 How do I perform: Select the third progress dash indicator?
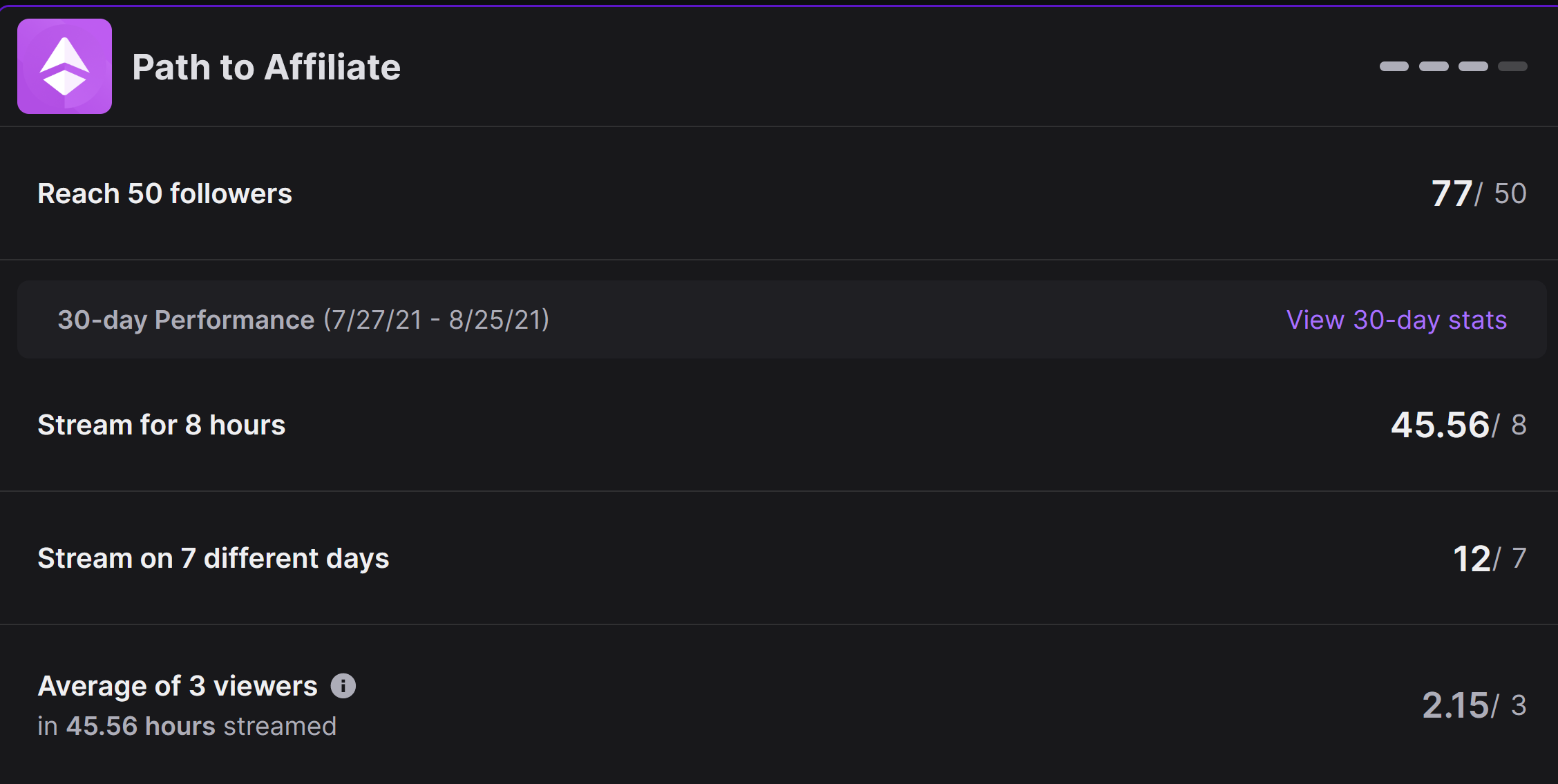click(x=1473, y=66)
